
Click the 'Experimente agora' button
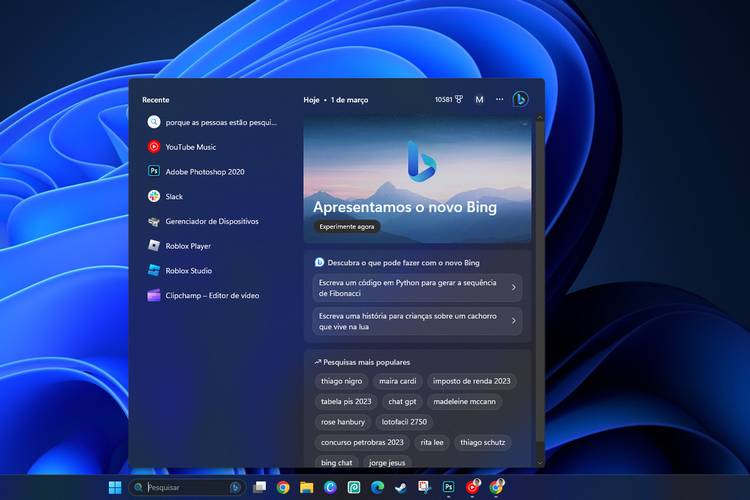[x=347, y=227]
